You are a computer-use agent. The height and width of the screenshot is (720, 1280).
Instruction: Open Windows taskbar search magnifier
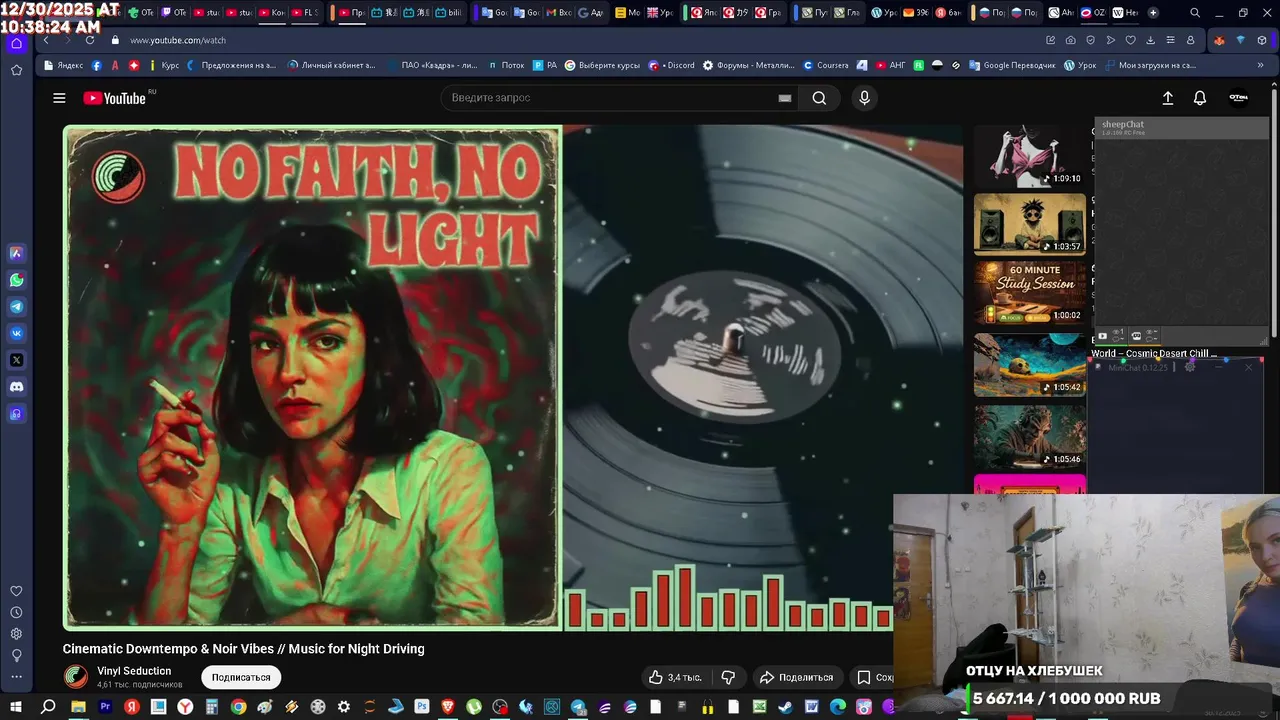pyautogui.click(x=48, y=707)
